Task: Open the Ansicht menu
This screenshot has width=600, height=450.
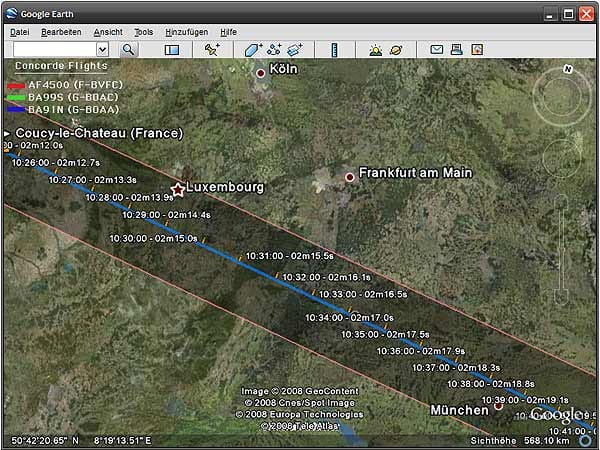Action: pyautogui.click(x=108, y=32)
